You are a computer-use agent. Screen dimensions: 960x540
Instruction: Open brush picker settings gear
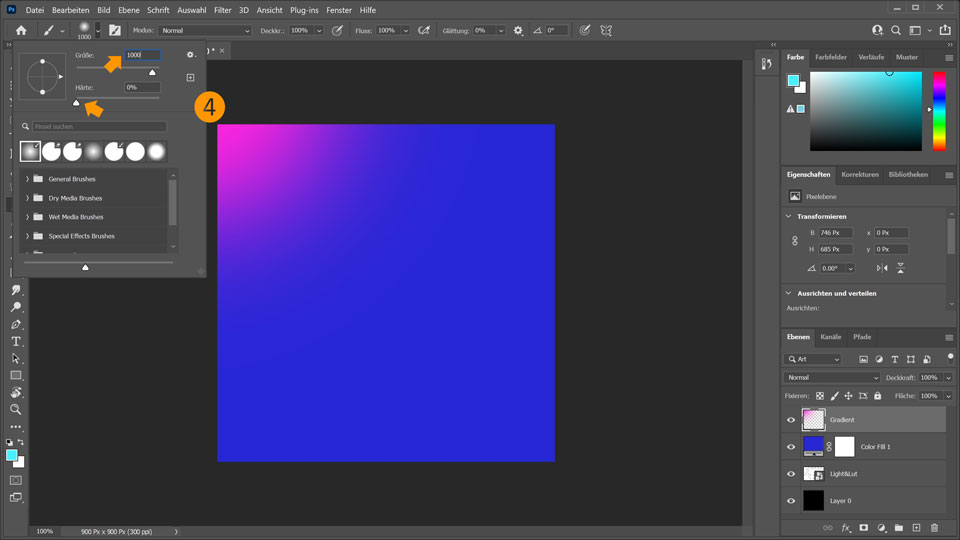[190, 54]
